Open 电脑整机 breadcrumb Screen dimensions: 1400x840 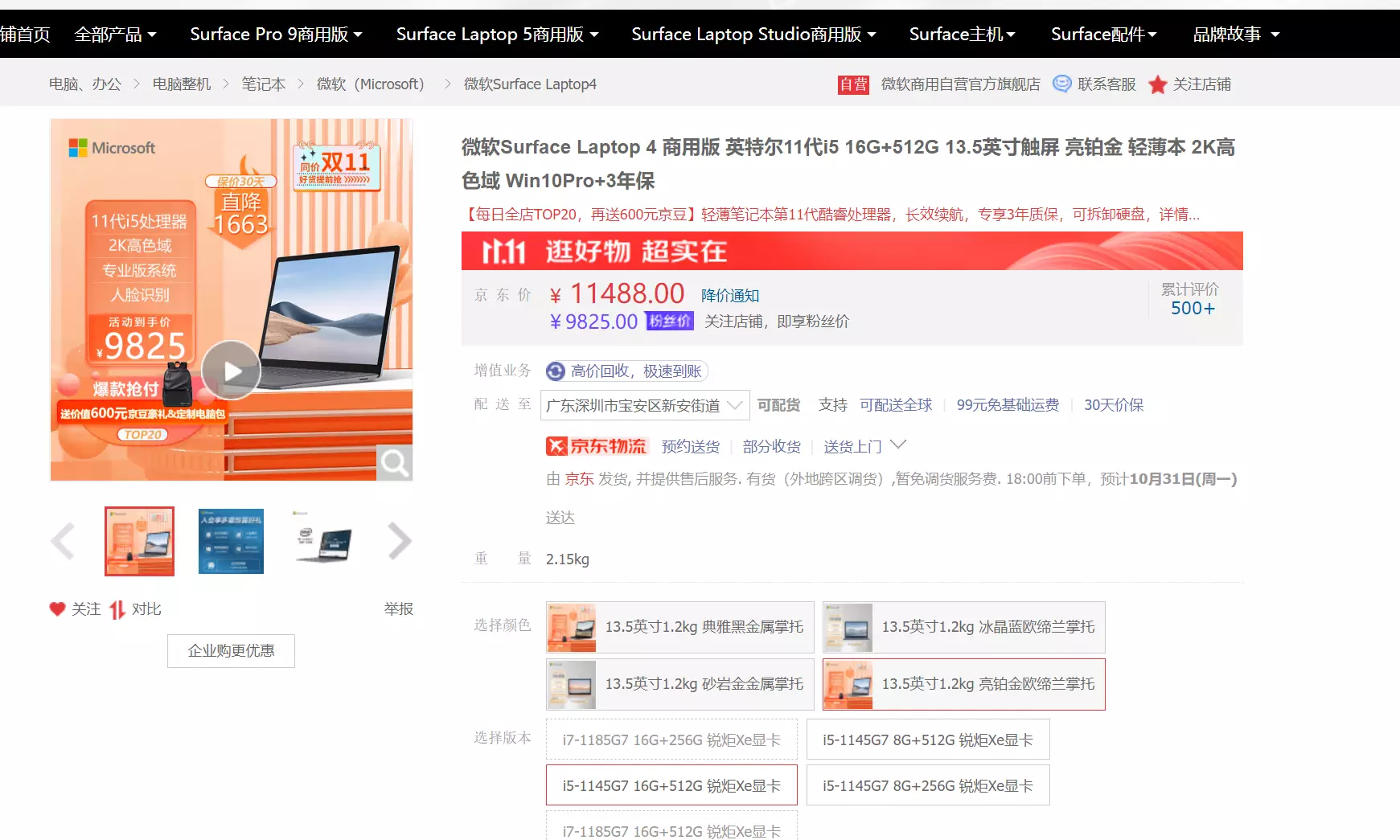click(182, 84)
